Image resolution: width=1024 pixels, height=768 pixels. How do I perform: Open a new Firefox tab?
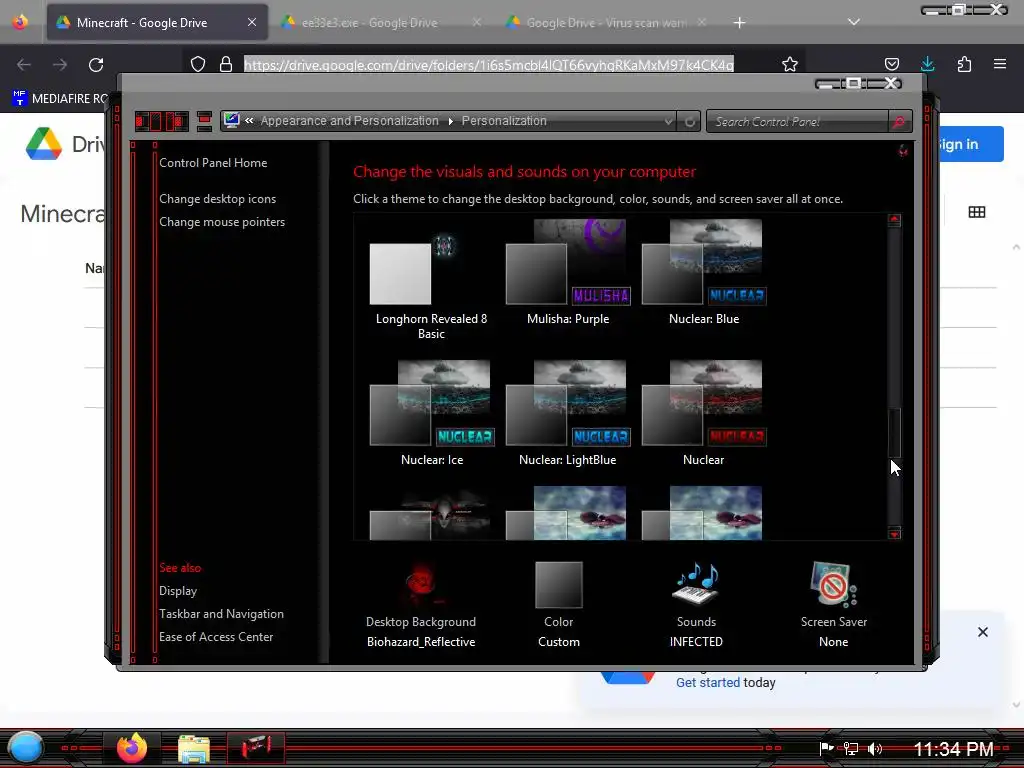[739, 23]
